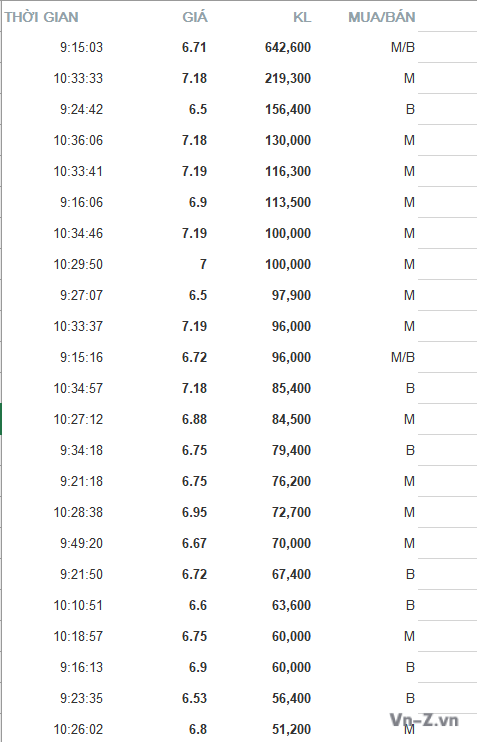Click the GIÁ column header

194,18
